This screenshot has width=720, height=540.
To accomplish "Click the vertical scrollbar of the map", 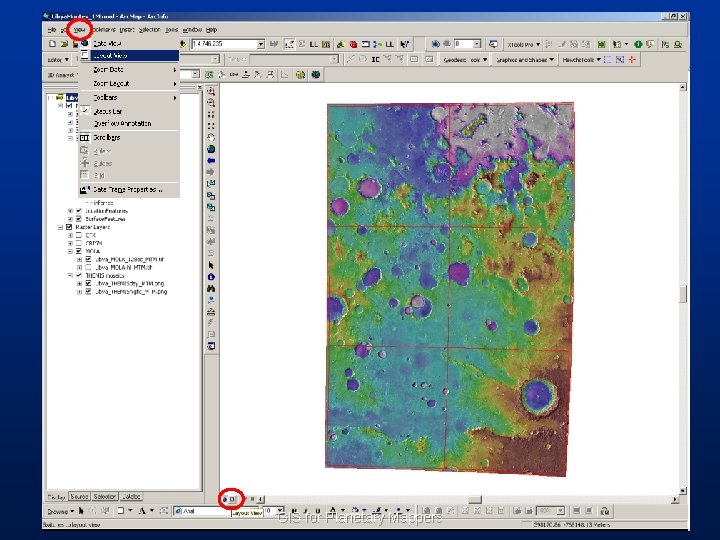I will (683, 292).
